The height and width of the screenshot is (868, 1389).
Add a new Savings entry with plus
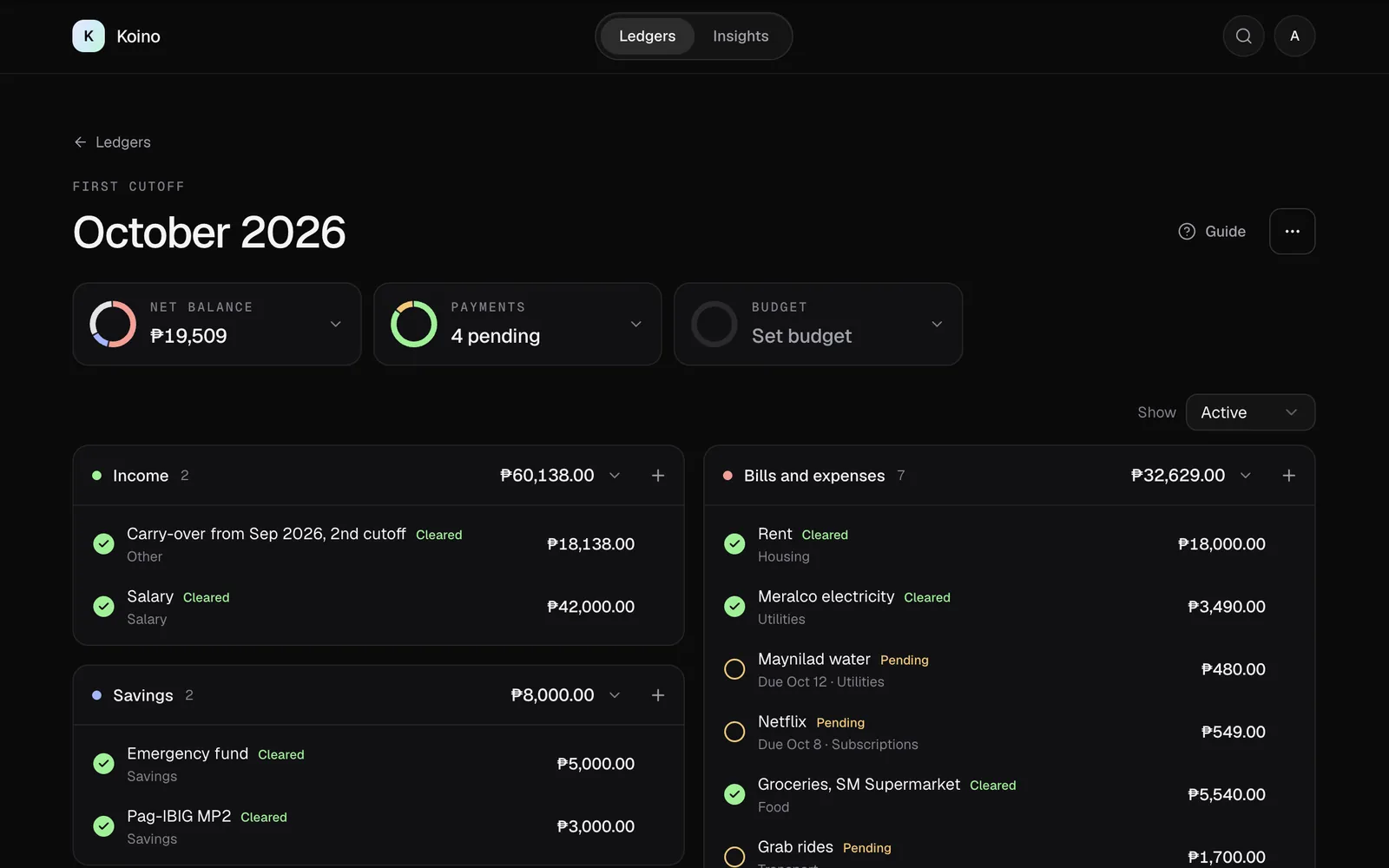pos(658,695)
